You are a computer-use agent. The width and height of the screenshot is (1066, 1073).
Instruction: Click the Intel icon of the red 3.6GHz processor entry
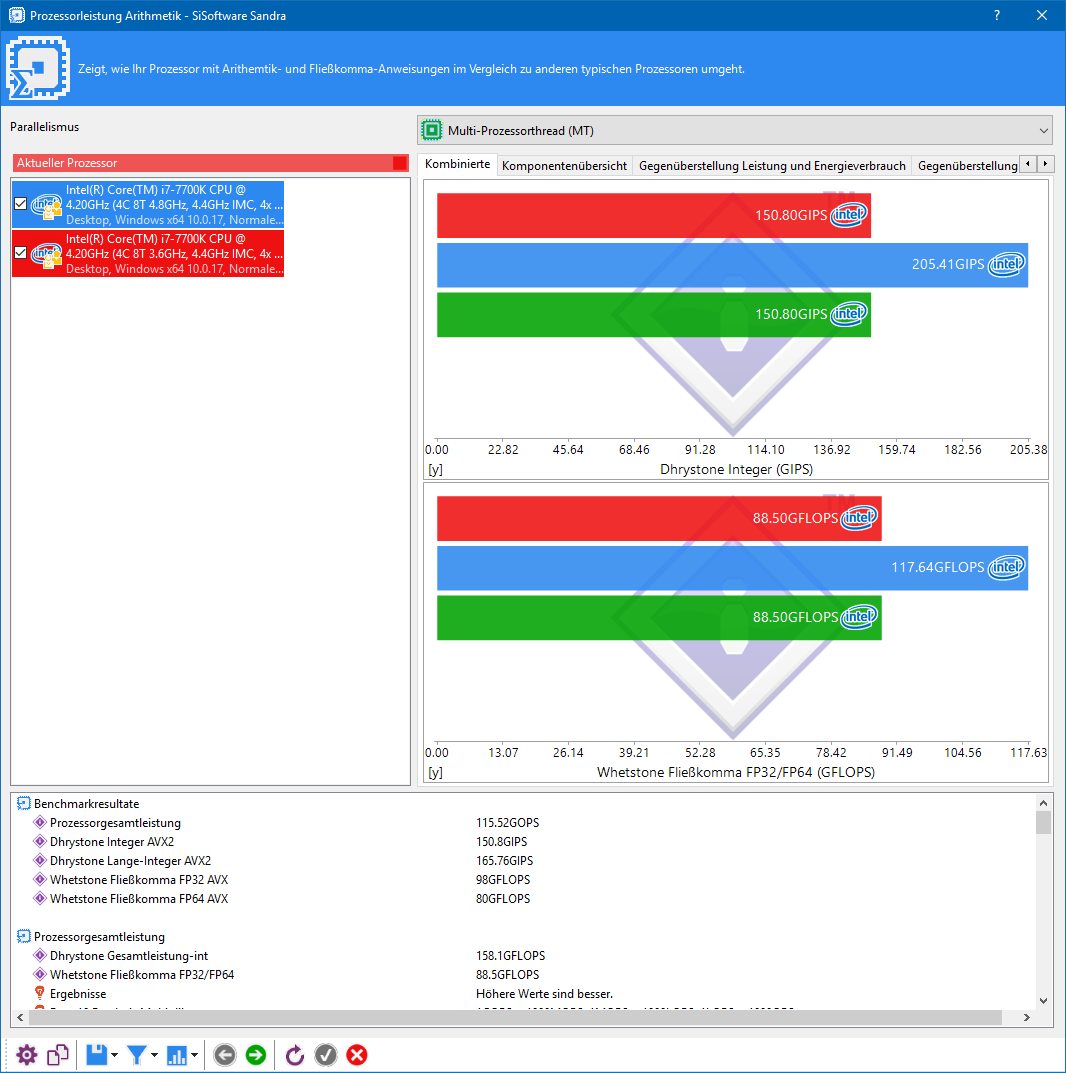[46, 255]
